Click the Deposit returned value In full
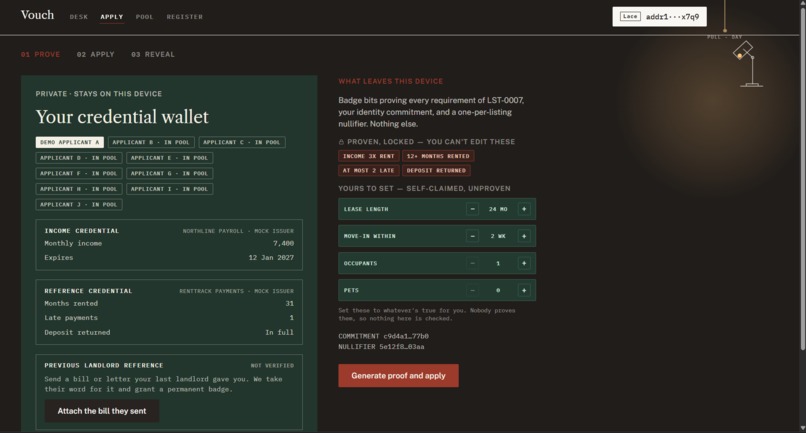 (x=280, y=332)
